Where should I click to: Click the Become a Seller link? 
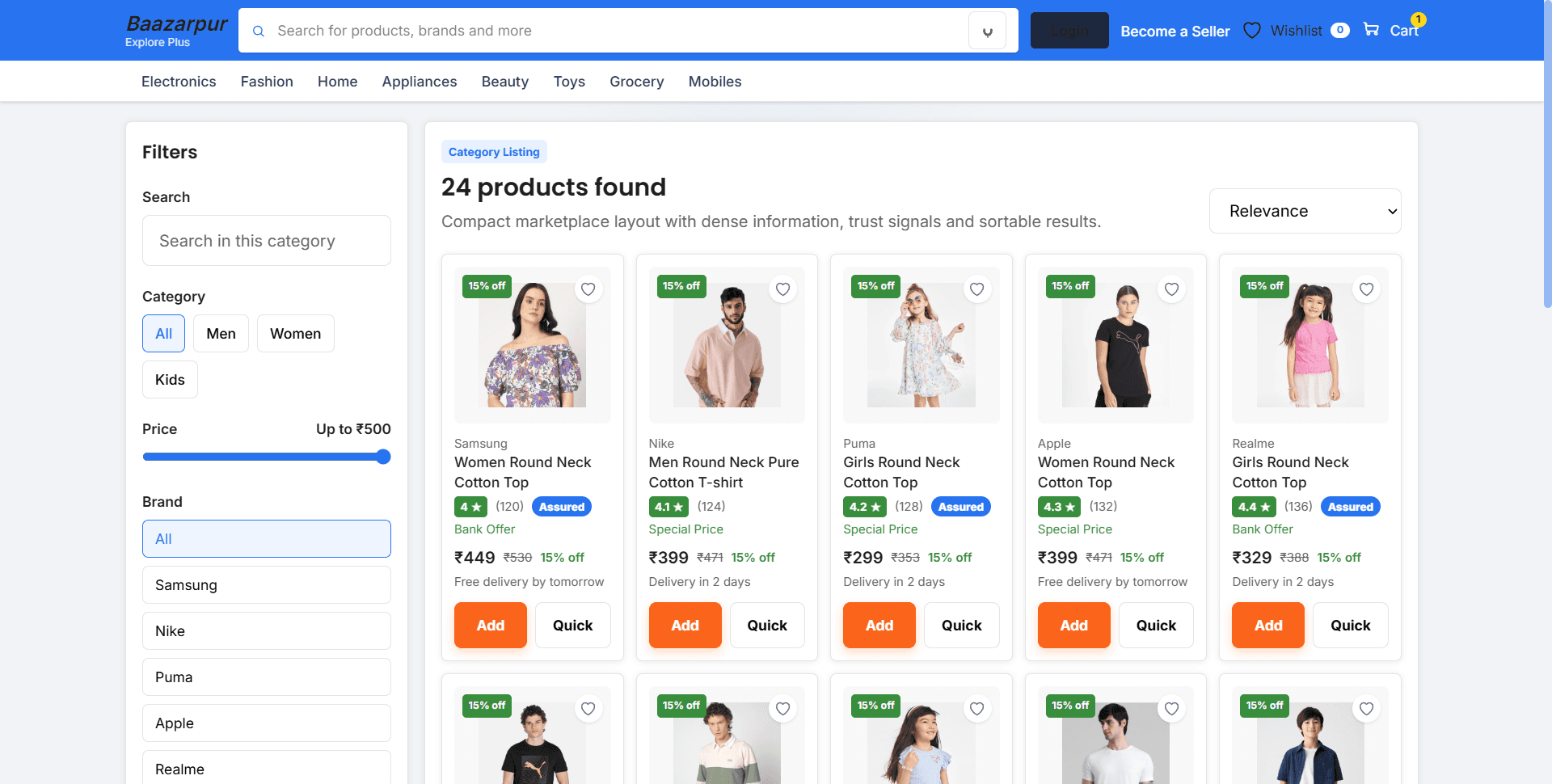click(1175, 31)
